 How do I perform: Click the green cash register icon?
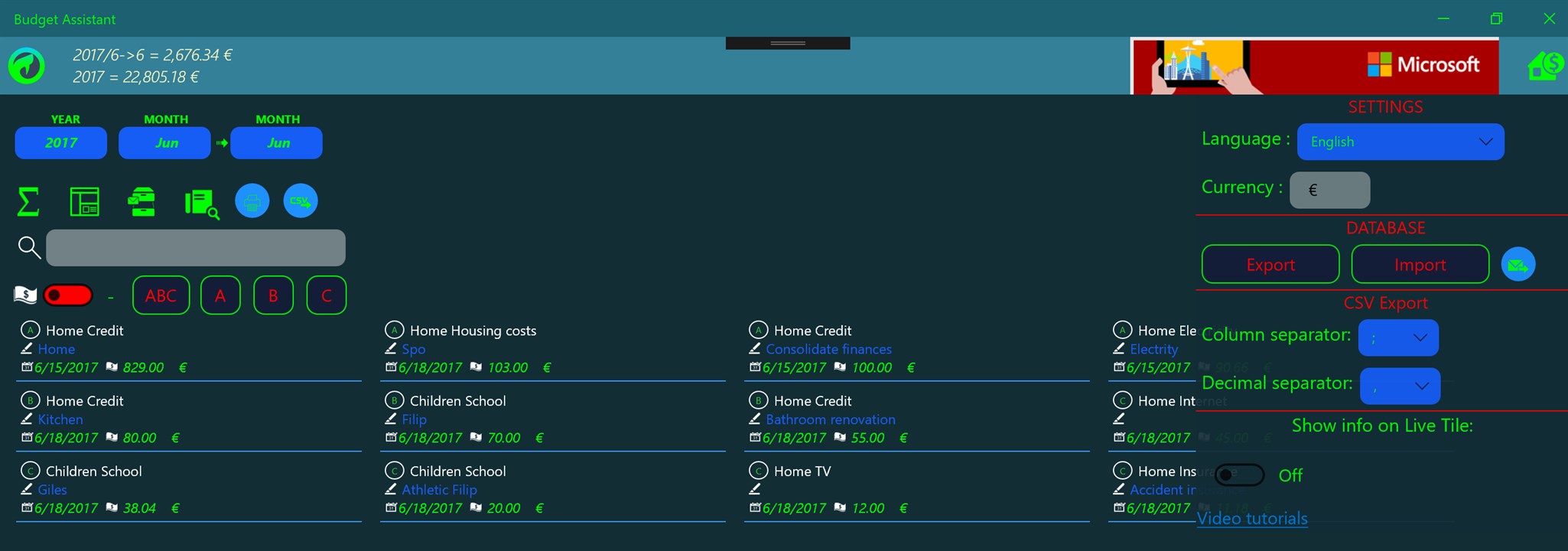pyautogui.click(x=142, y=201)
